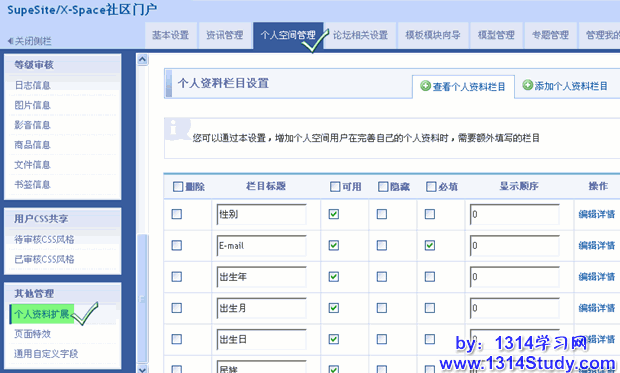Click the 出生月 title input field

(261, 308)
